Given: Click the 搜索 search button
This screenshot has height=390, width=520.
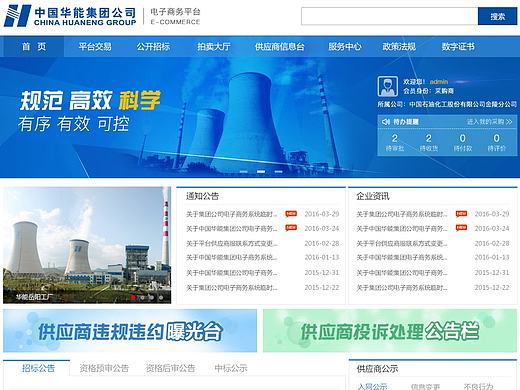Looking at the screenshot, I should [497, 16].
